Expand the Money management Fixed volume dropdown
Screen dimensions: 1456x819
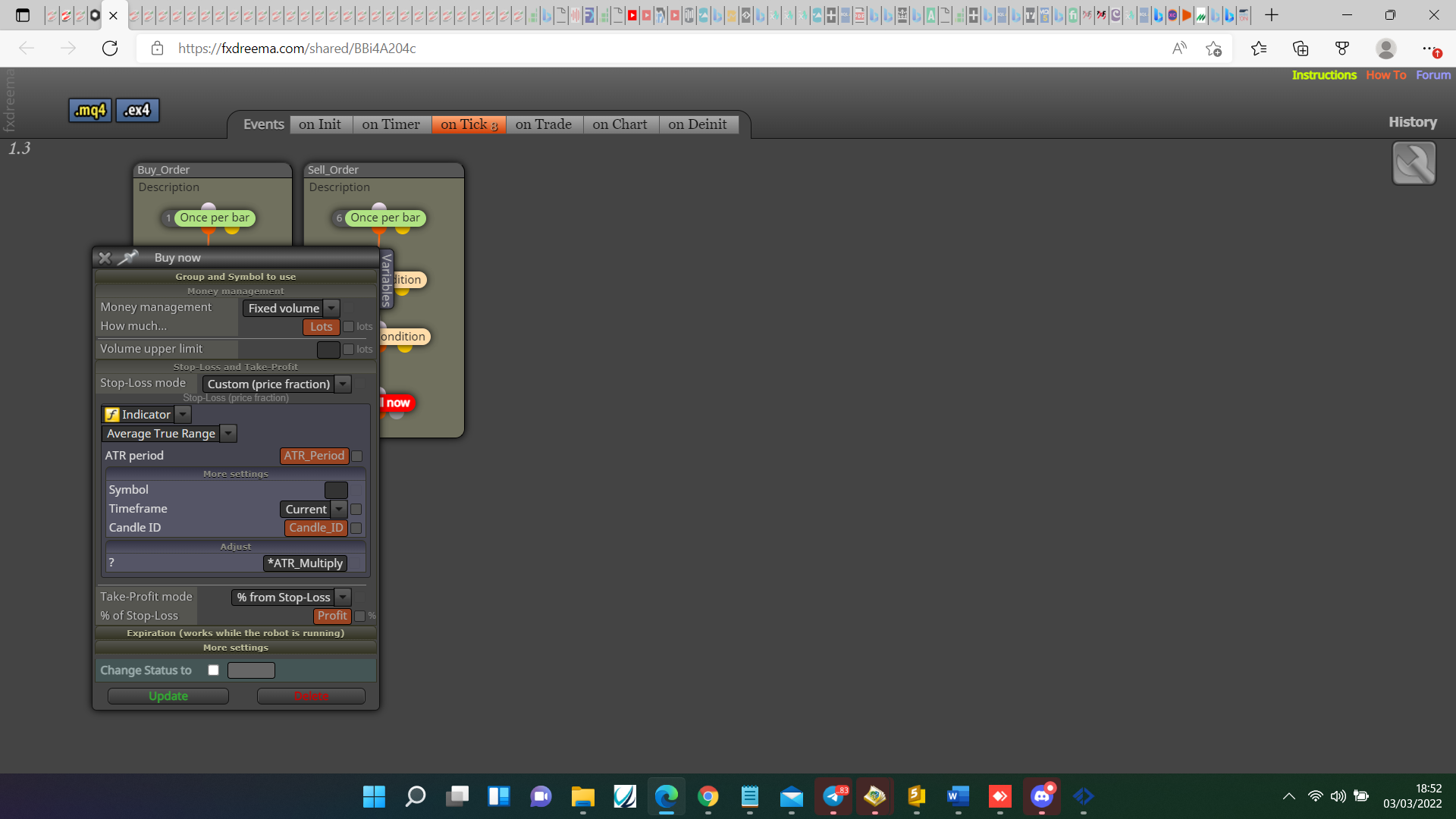pos(331,309)
